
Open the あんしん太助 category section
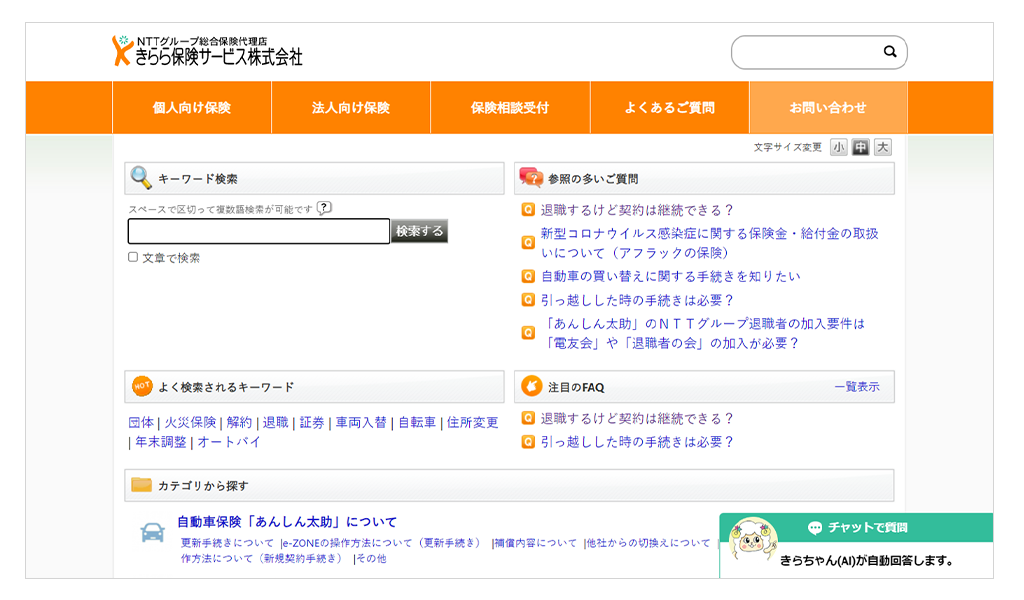pyautogui.click(x=285, y=520)
